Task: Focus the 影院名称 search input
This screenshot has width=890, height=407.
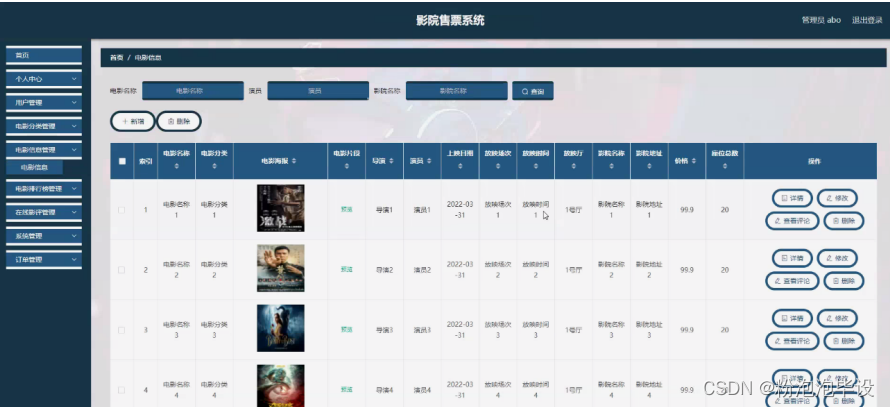Action: (457, 91)
